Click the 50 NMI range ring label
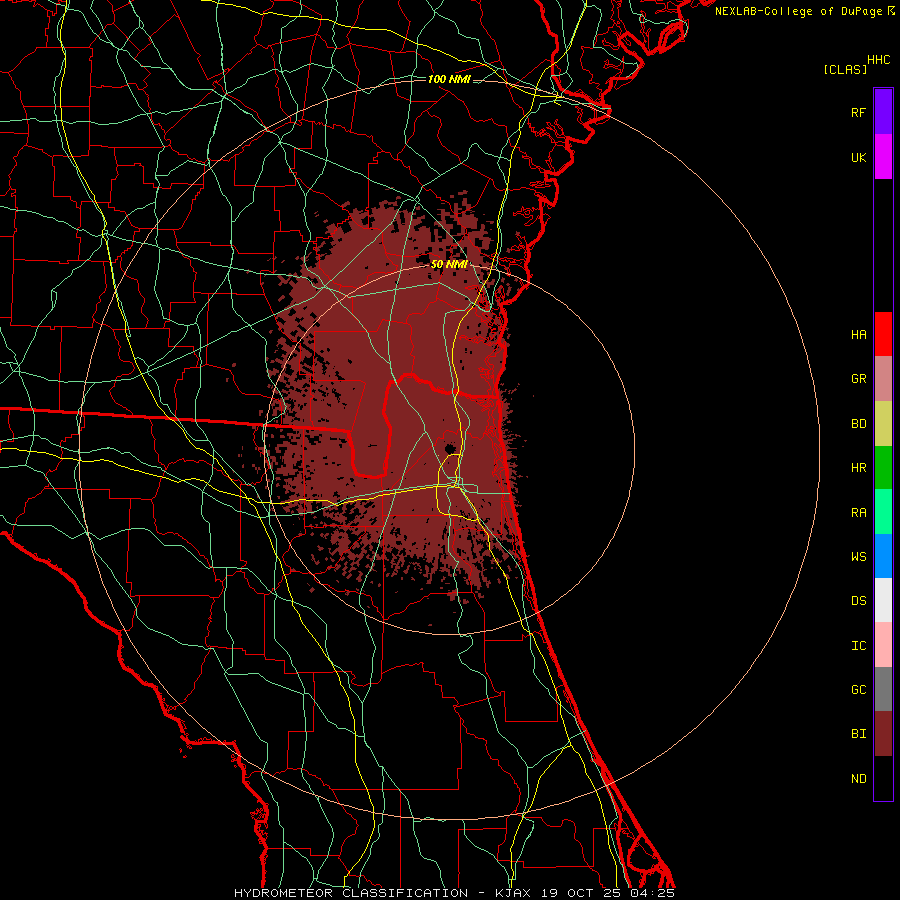900x900 pixels. (449, 265)
